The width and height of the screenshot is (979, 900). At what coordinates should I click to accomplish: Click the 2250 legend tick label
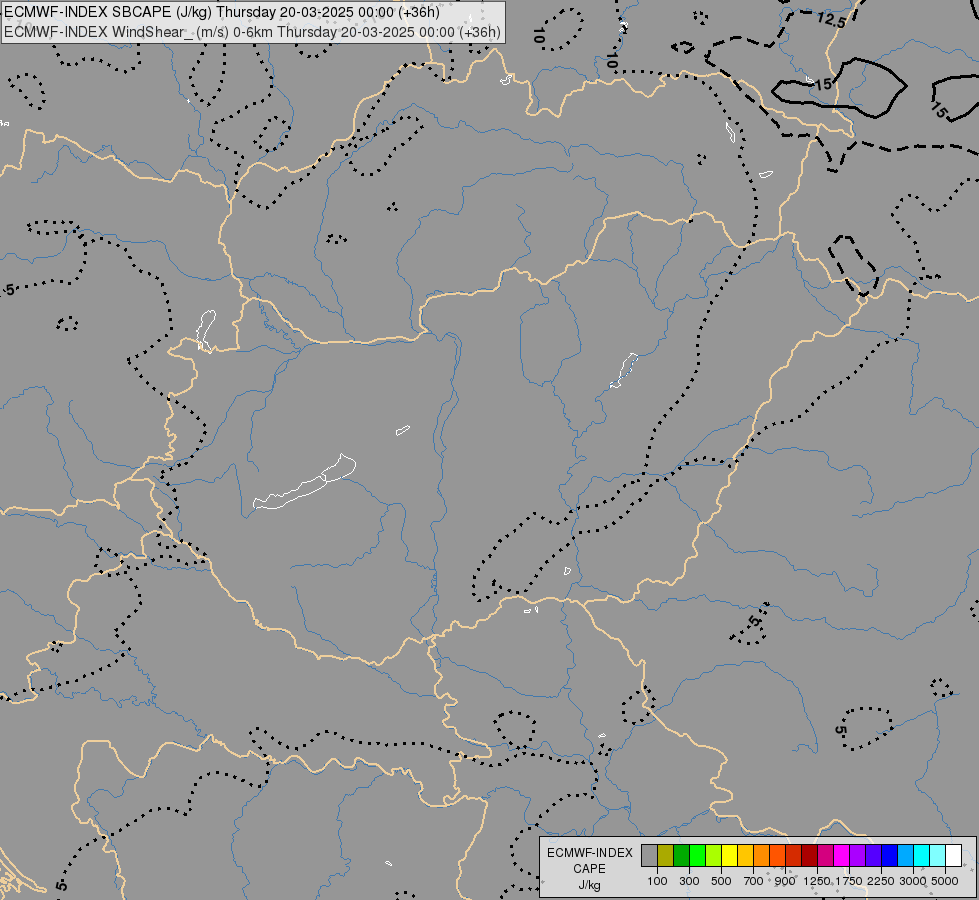tap(881, 881)
